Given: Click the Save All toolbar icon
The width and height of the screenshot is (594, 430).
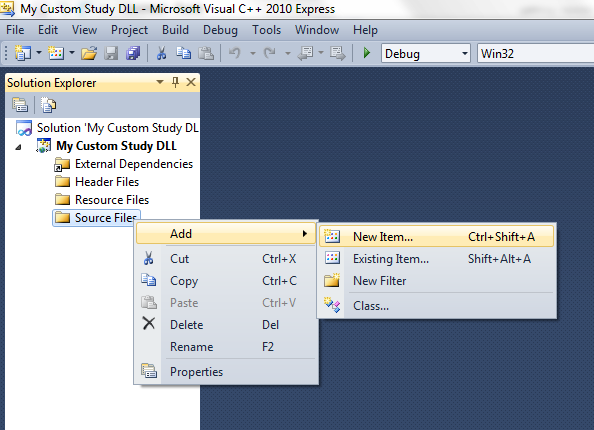Looking at the screenshot, I should tap(133, 53).
